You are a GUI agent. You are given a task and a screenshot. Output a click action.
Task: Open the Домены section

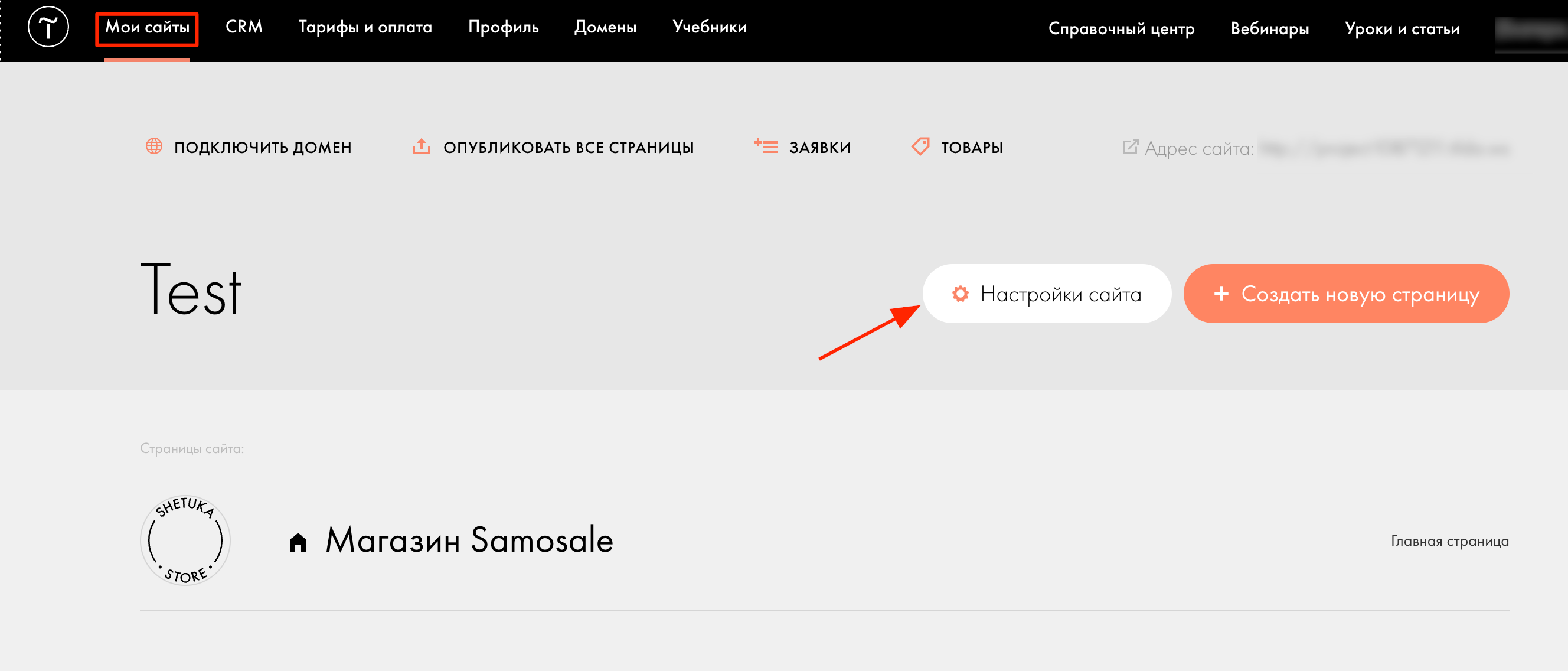605,27
